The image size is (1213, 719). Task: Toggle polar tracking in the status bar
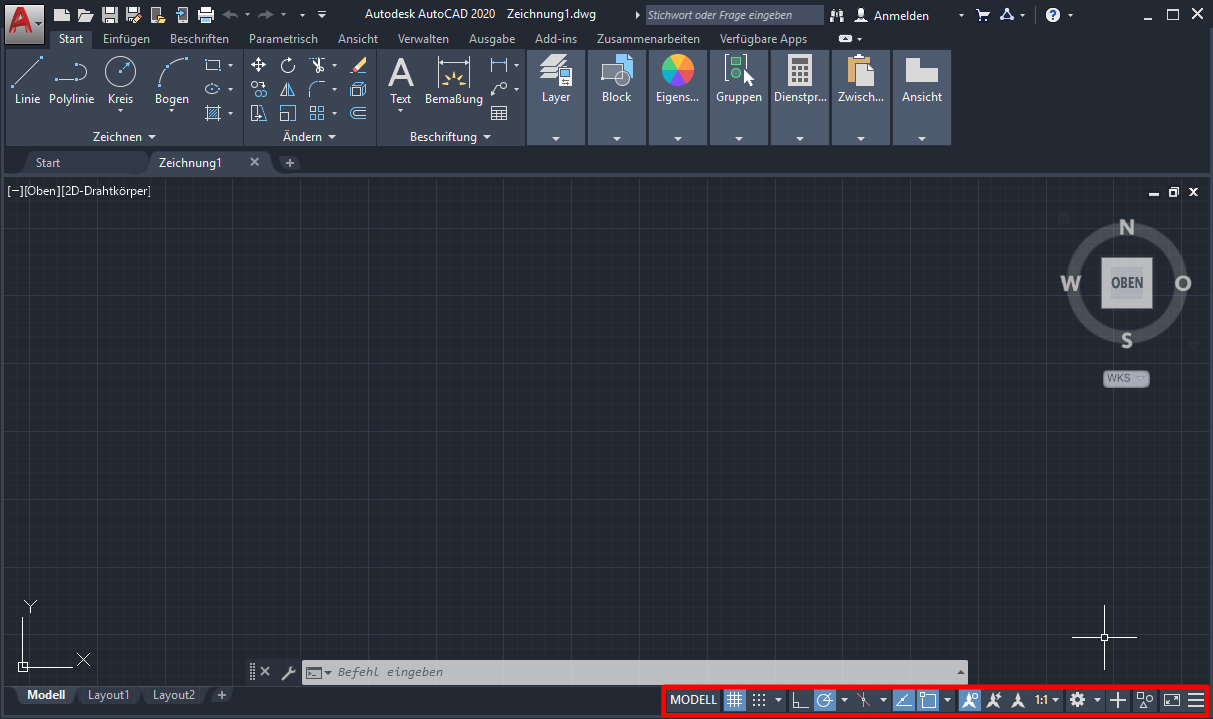click(825, 700)
